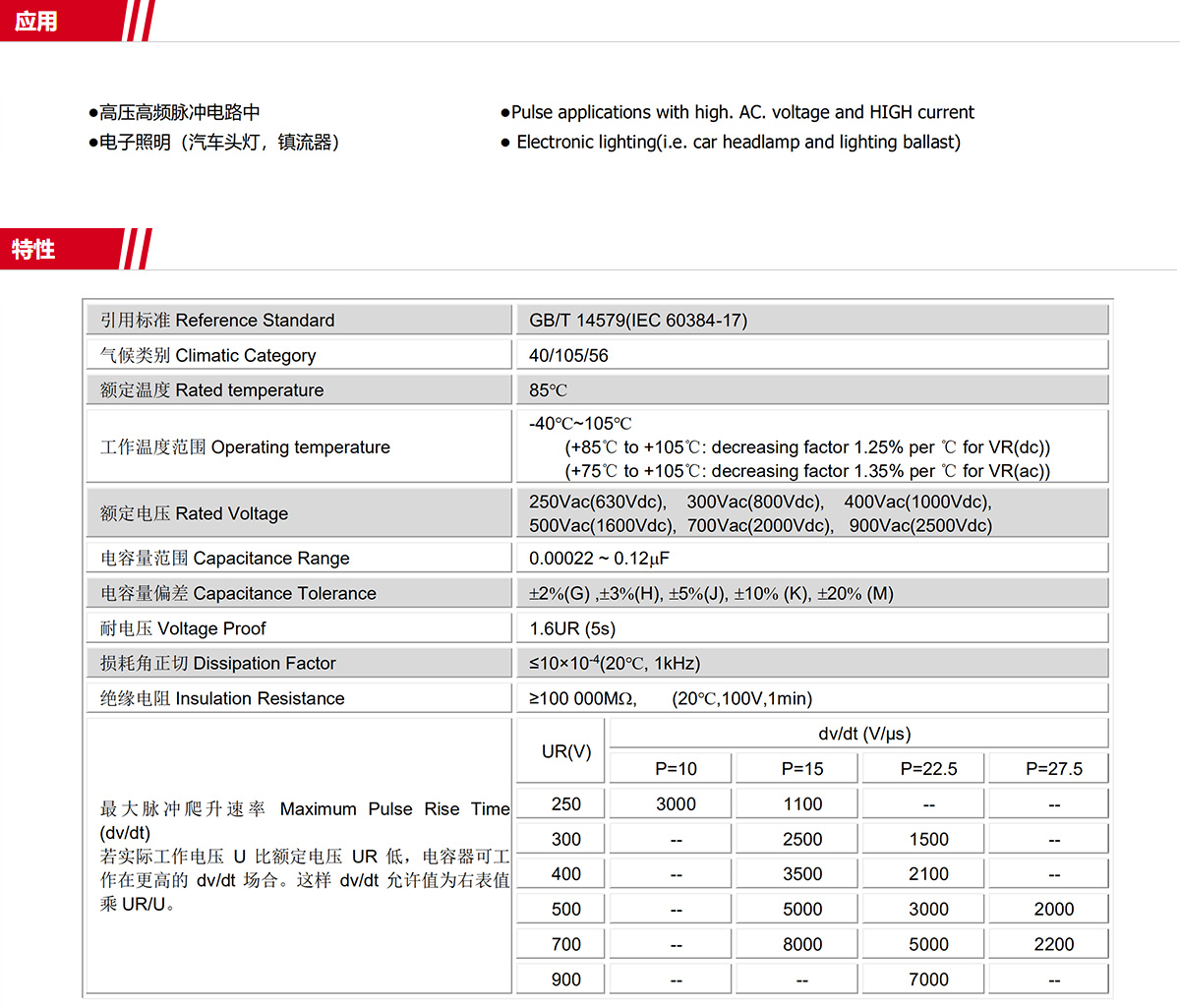The image size is (1180, 1008).
Task: Click the Reference Standard row label
Action: click(299, 320)
